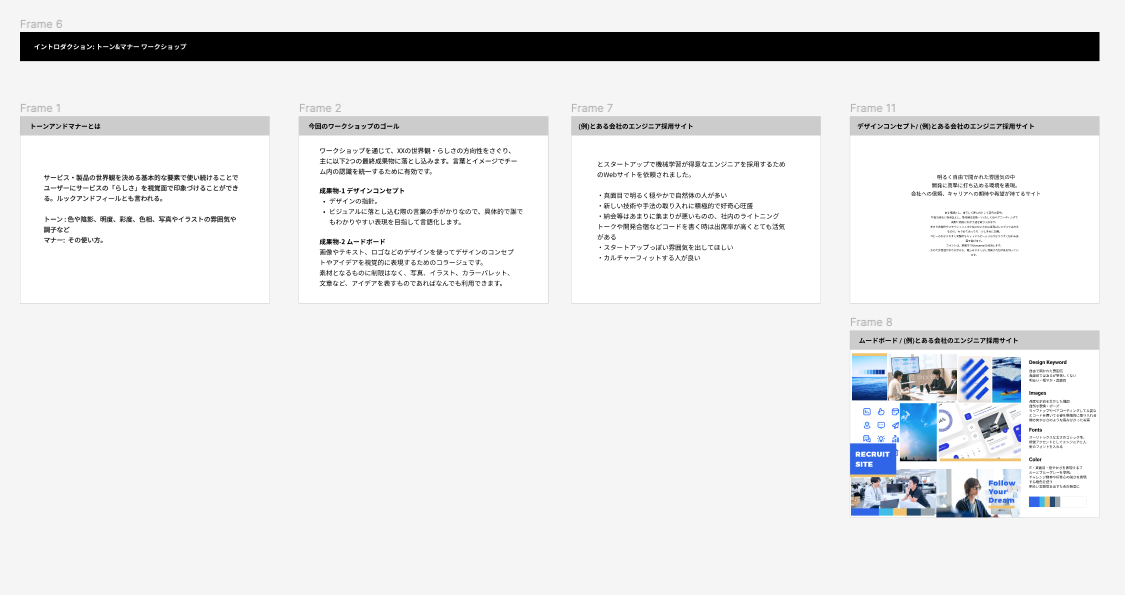Image resolution: width=1125 pixels, height=595 pixels.
Task: Click the Frame 8 label
Action: coord(871,322)
